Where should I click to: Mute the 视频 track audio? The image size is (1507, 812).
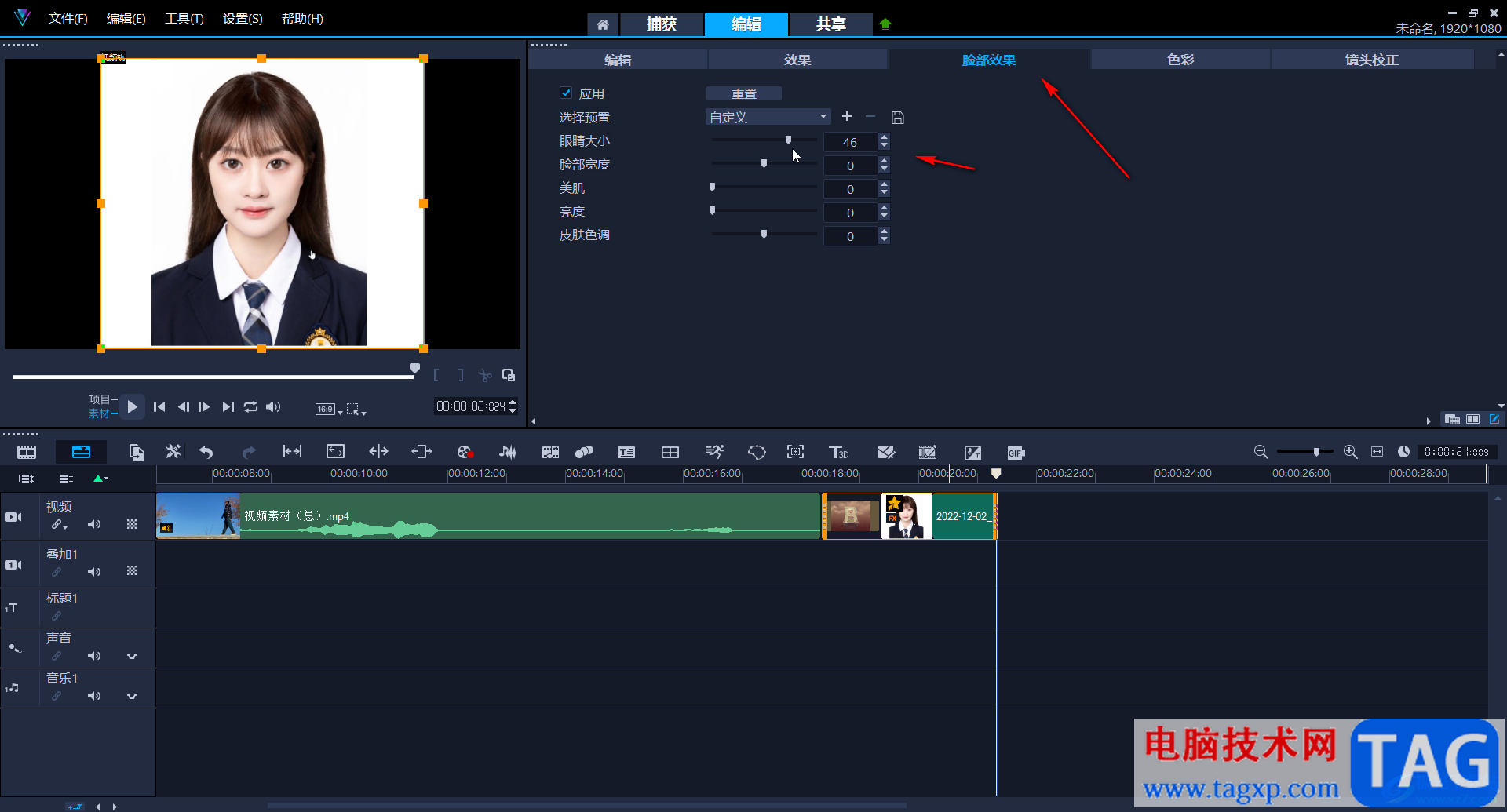(94, 524)
